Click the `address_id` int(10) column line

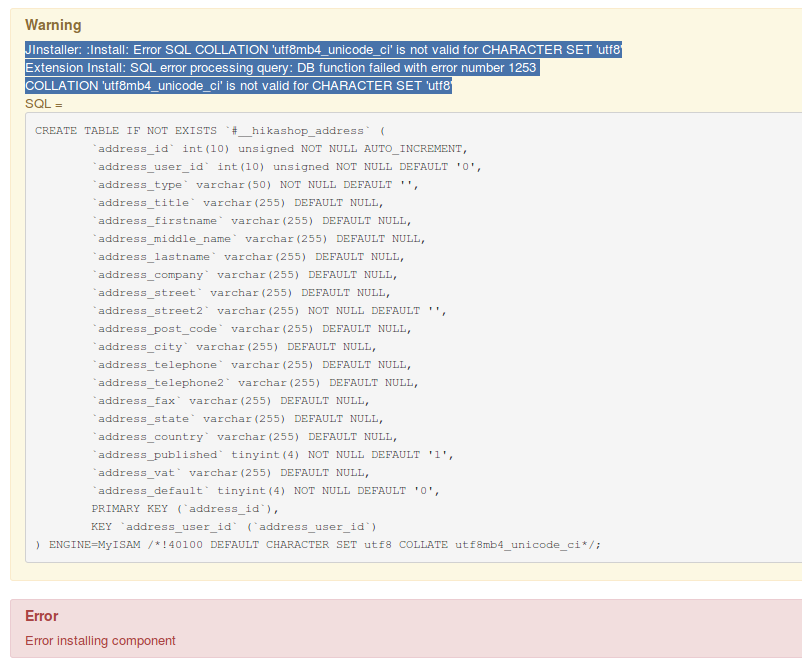click(x=279, y=149)
